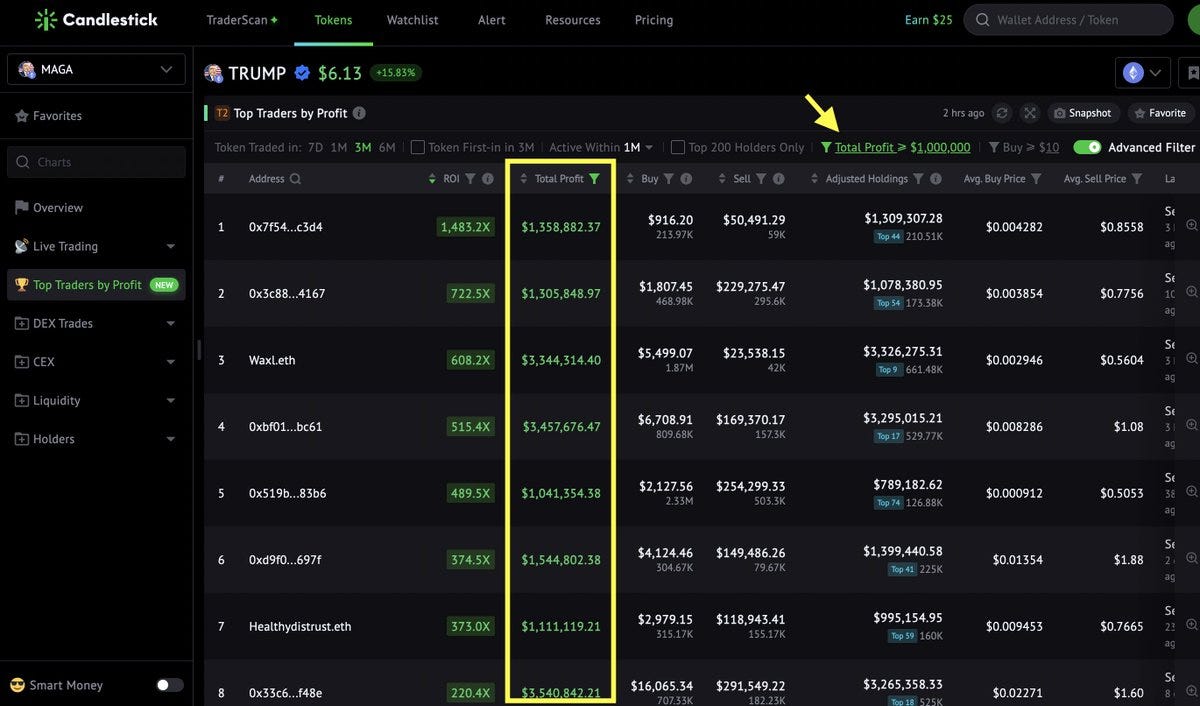
Task: Click magnifier icon in the Waxl.eth row
Action: (1191, 359)
